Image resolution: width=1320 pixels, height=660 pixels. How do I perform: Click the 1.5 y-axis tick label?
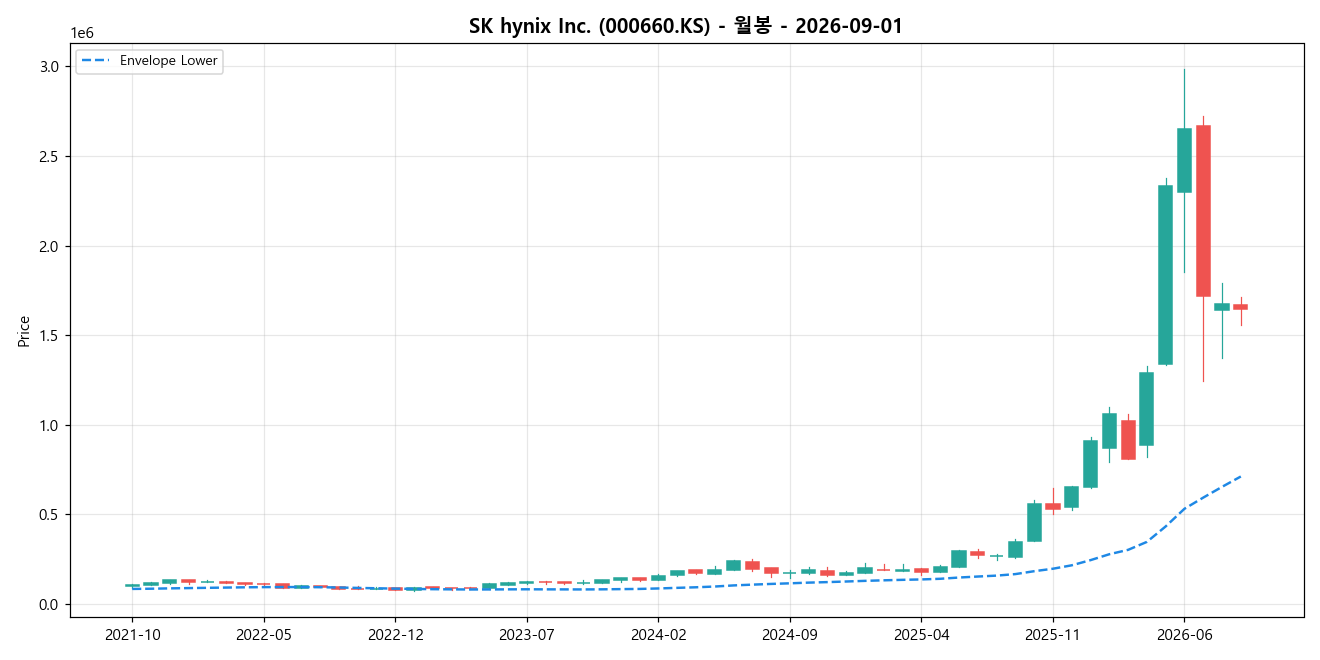pos(51,335)
